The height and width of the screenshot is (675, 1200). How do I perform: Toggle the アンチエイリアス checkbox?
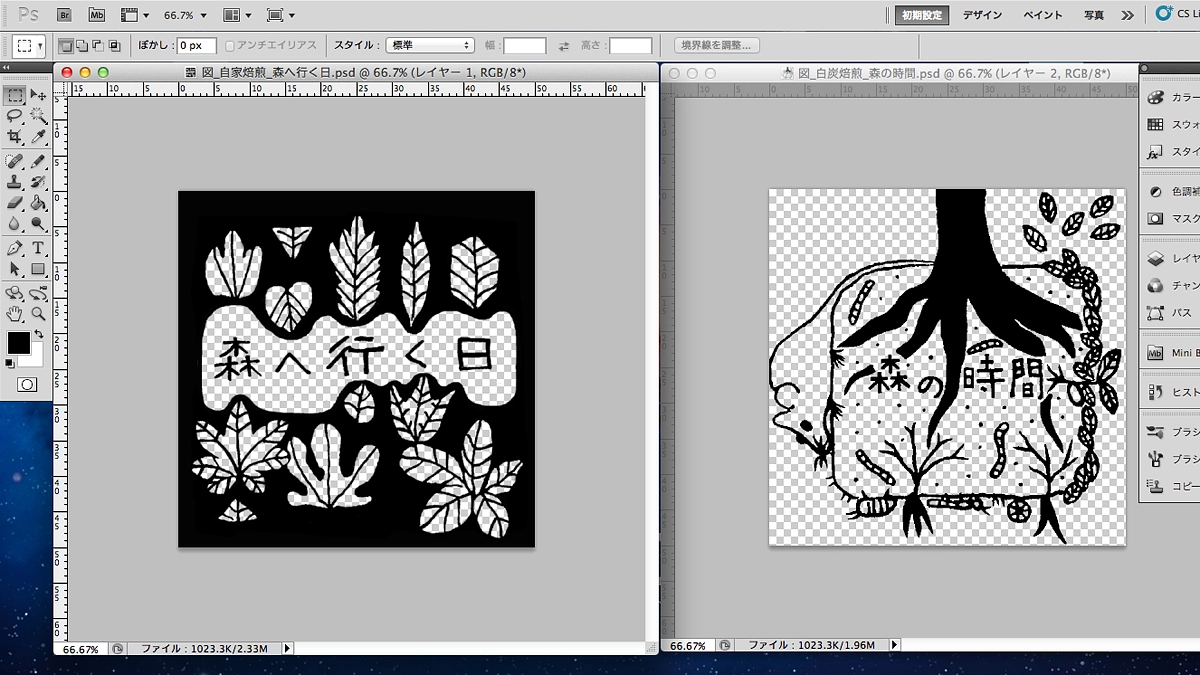pyautogui.click(x=230, y=46)
